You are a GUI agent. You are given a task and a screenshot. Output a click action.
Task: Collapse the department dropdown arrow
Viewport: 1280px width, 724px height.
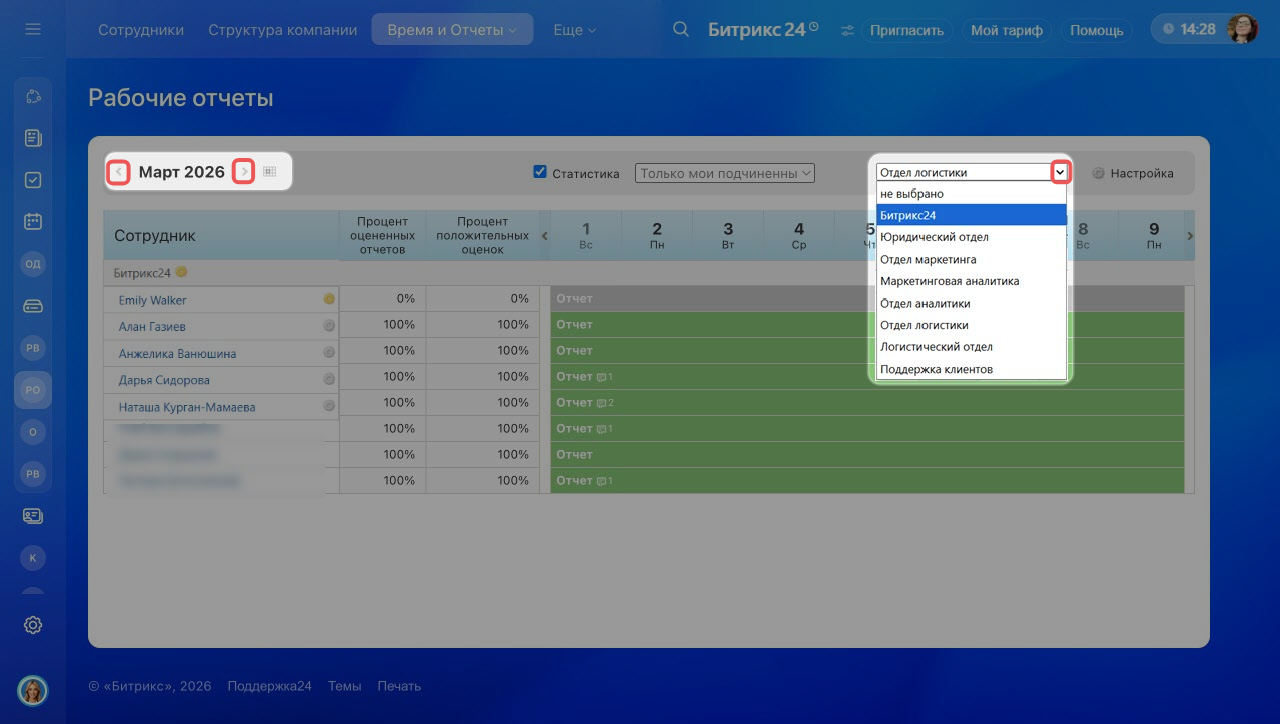(x=1060, y=173)
